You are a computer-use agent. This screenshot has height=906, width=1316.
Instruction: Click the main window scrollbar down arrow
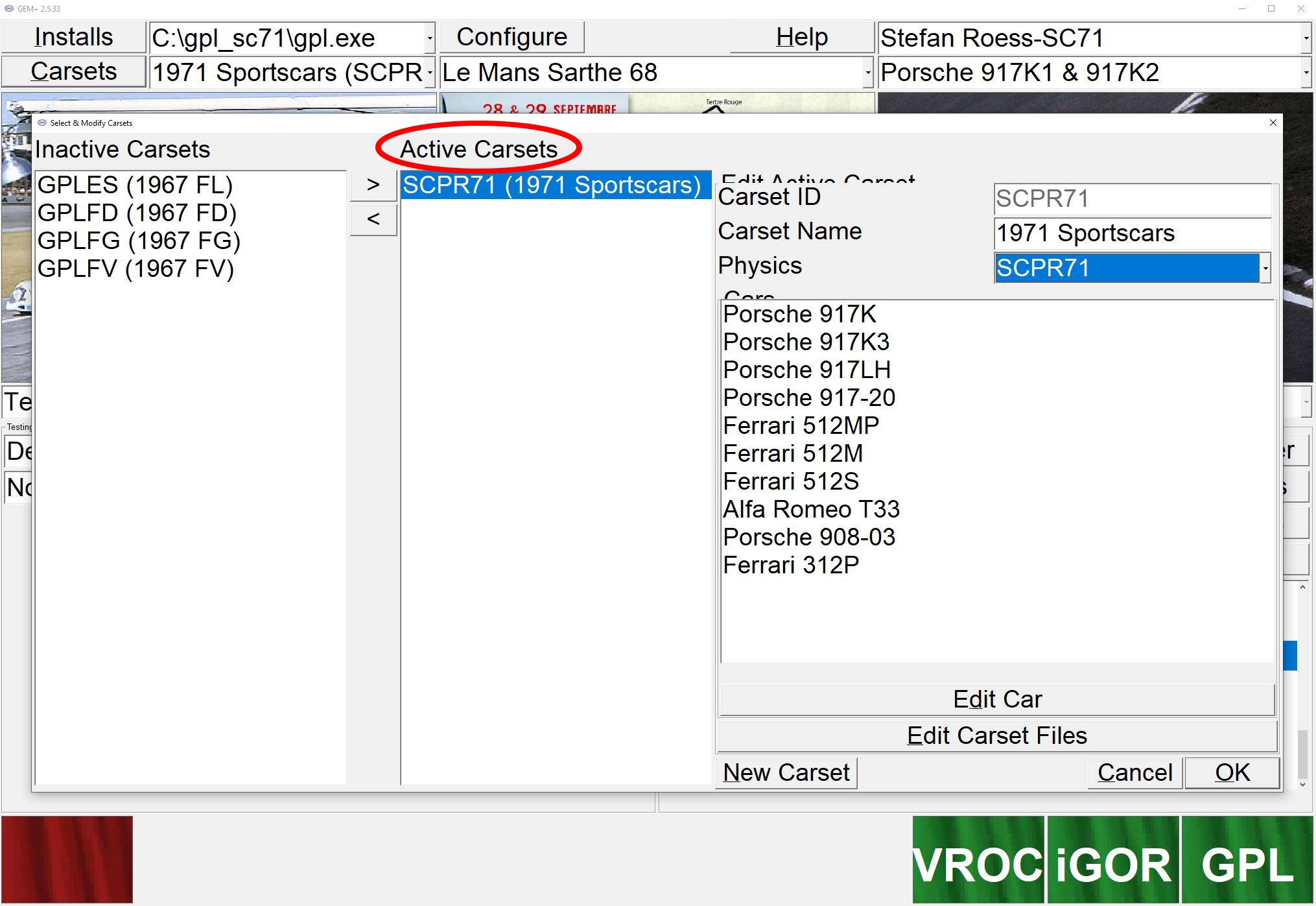click(1302, 785)
